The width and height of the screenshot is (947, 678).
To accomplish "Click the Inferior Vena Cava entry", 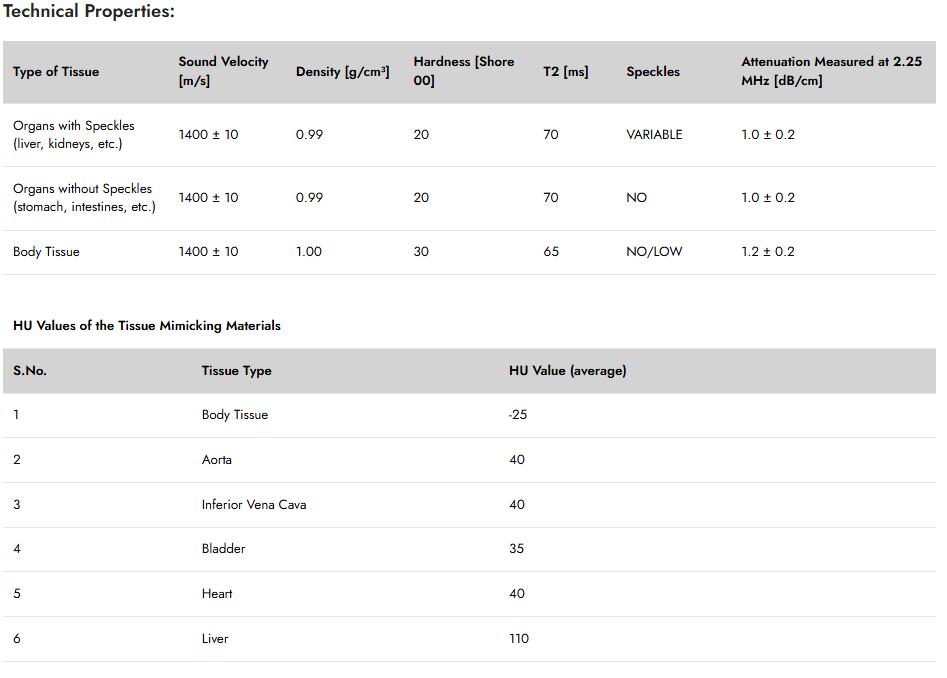I will click(254, 505).
